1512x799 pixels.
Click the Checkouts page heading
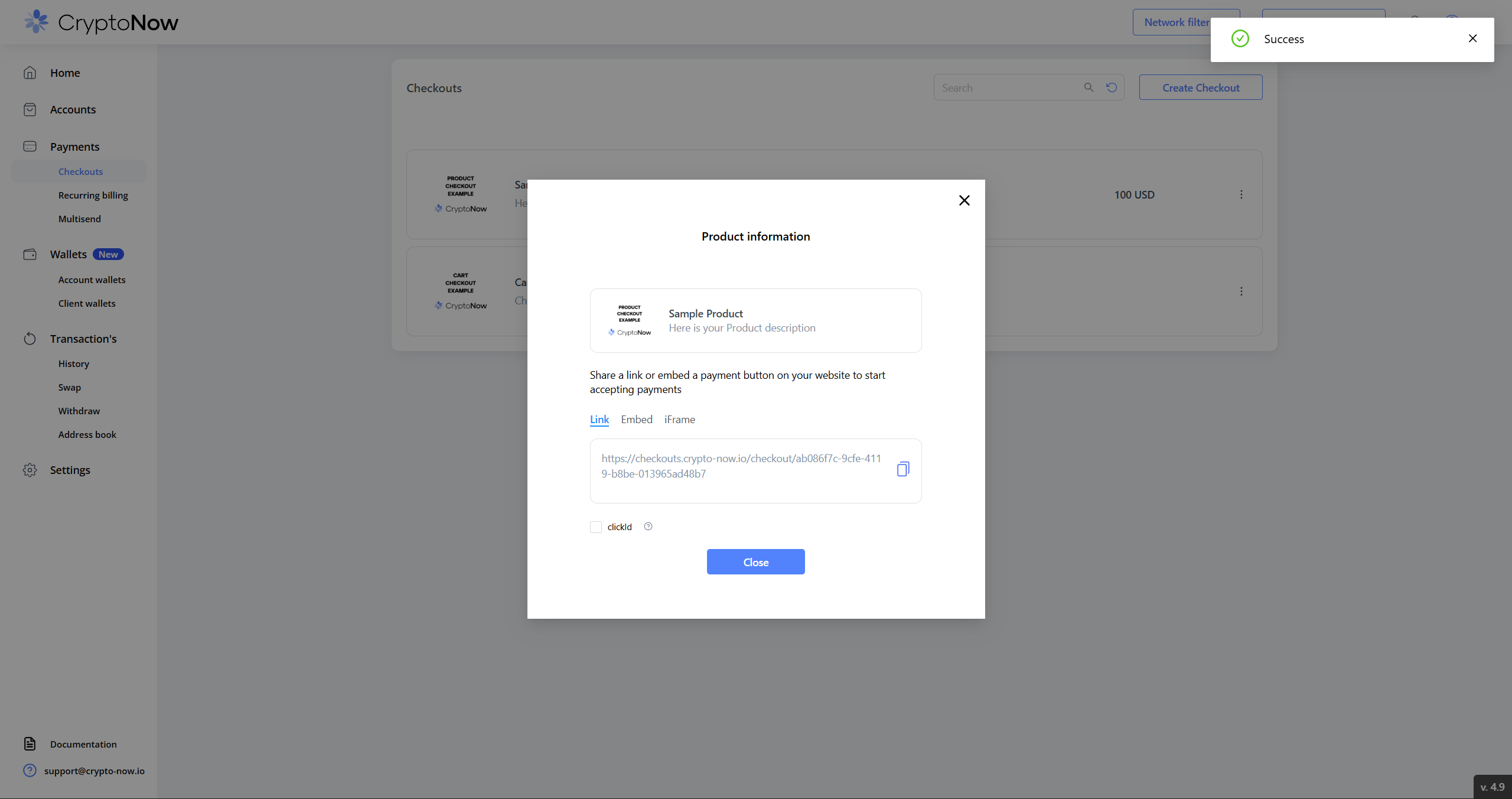point(434,88)
